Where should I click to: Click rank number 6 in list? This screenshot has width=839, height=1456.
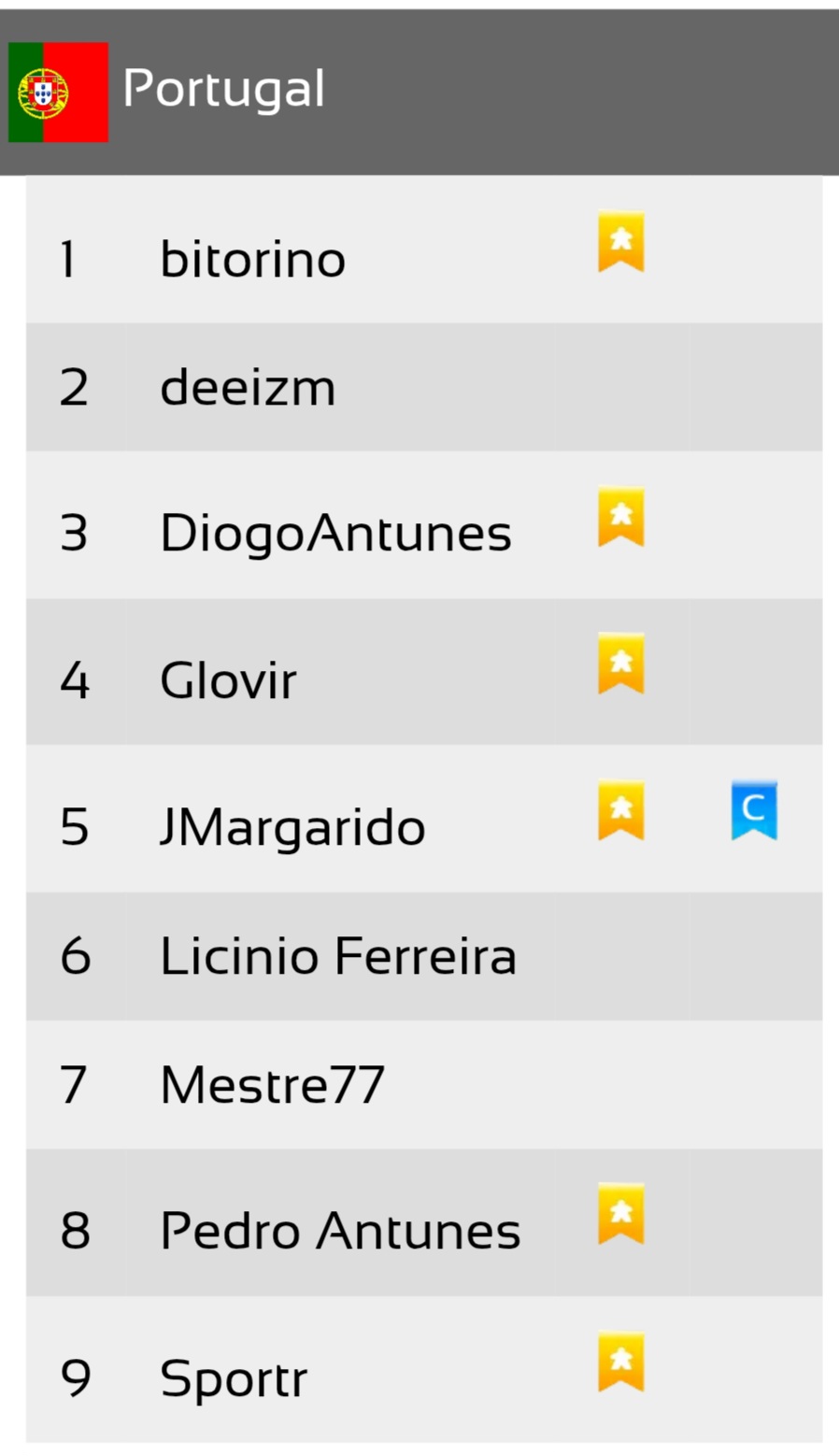pos(75,956)
